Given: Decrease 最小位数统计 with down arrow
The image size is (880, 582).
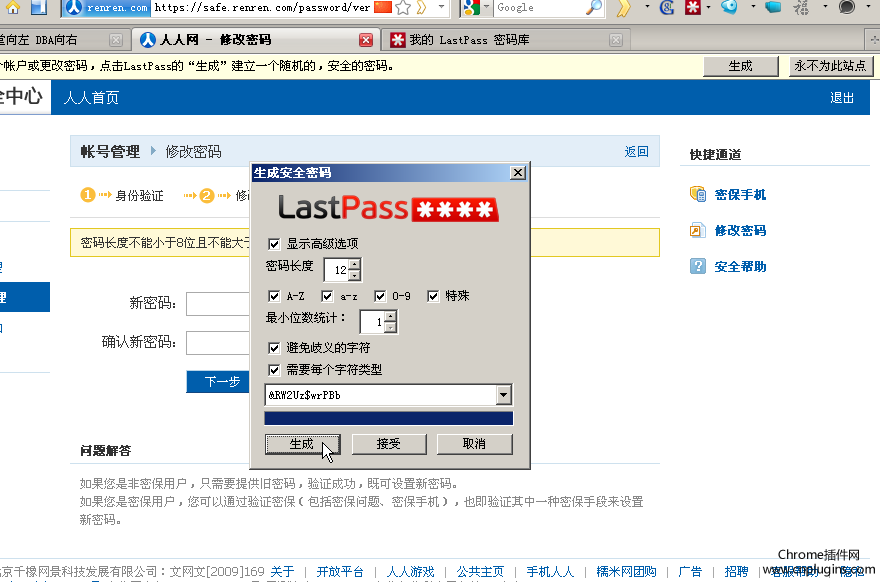Looking at the screenshot, I should [391, 327].
